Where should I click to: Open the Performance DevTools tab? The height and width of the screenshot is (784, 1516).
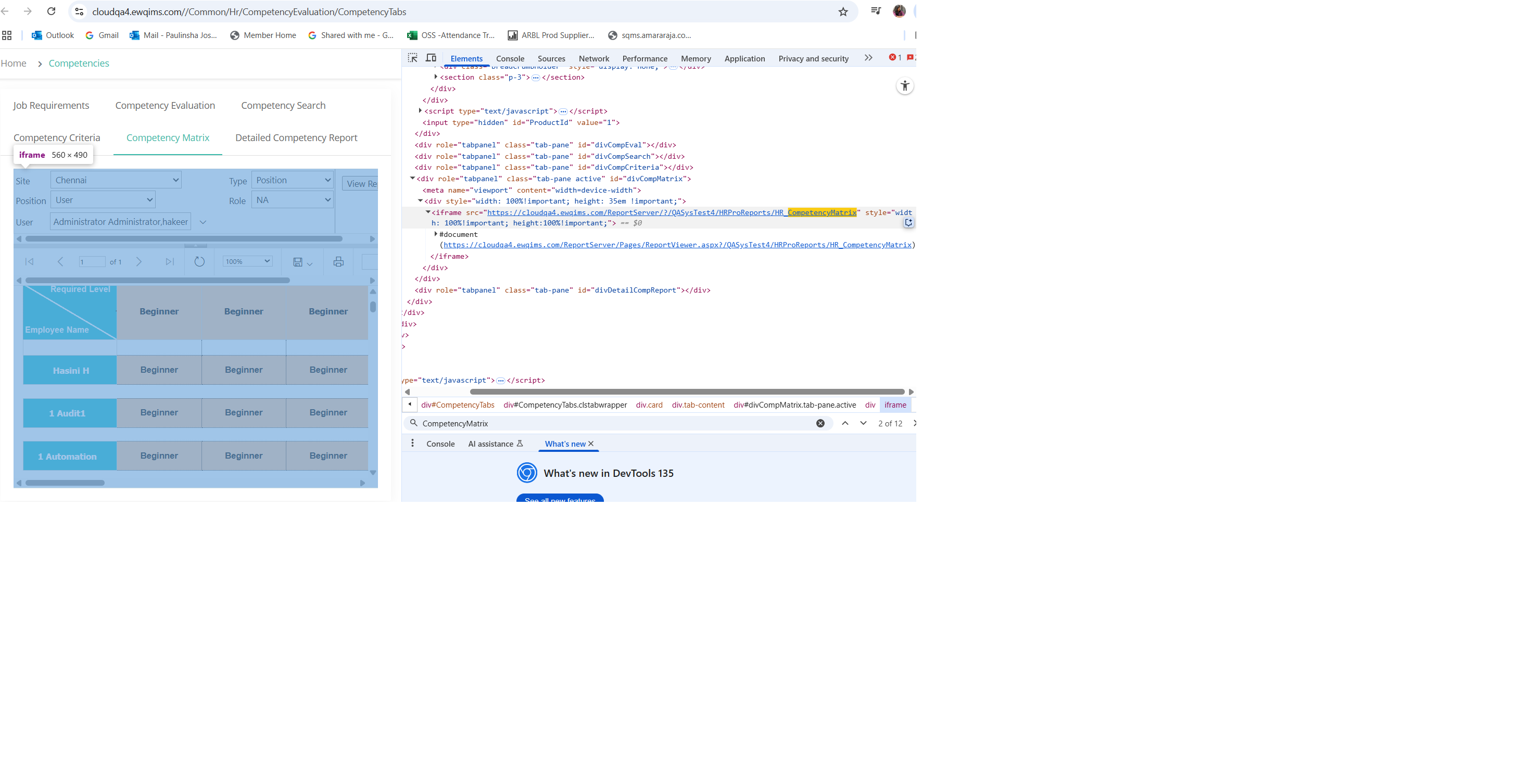tap(645, 58)
